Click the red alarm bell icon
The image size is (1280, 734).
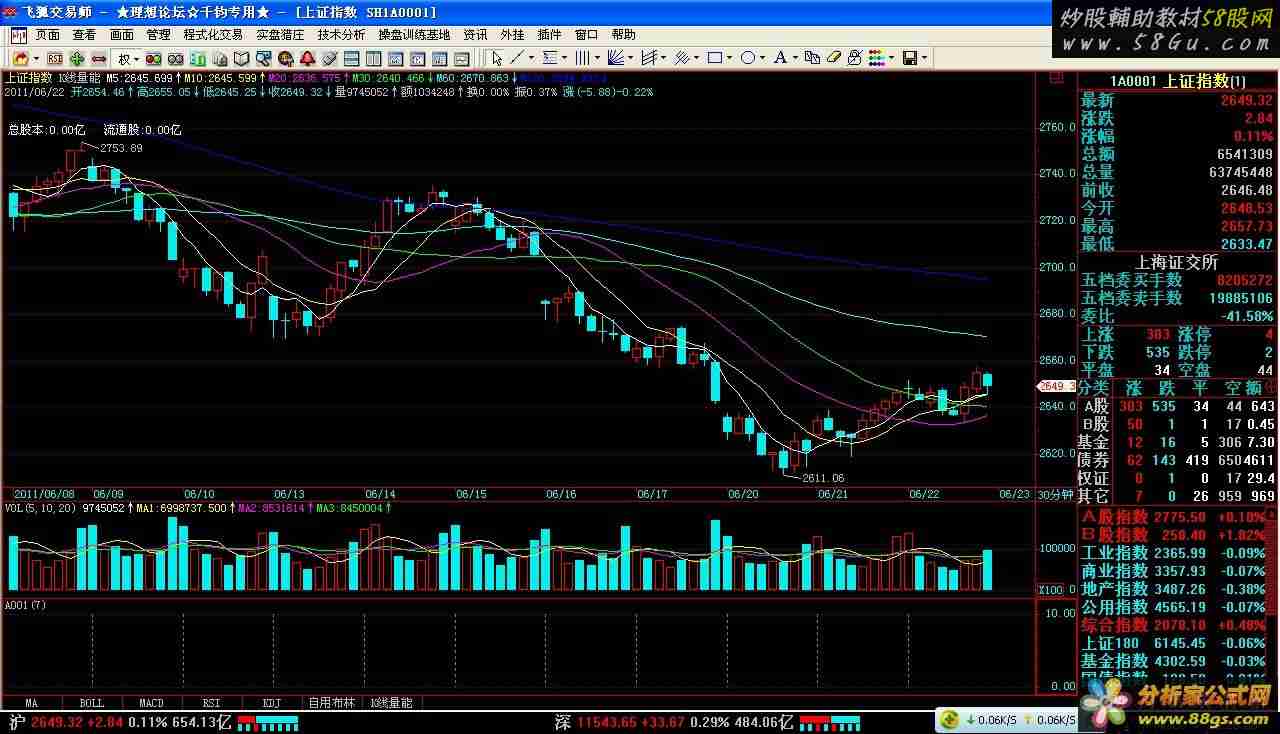pyautogui.click(x=308, y=58)
